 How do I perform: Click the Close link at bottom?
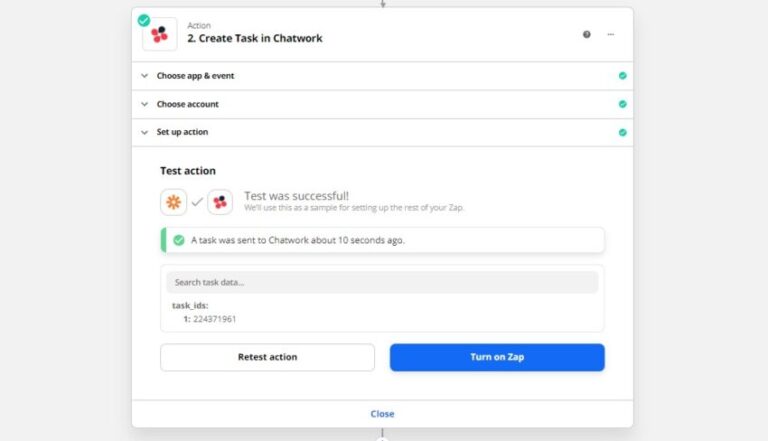click(x=382, y=414)
